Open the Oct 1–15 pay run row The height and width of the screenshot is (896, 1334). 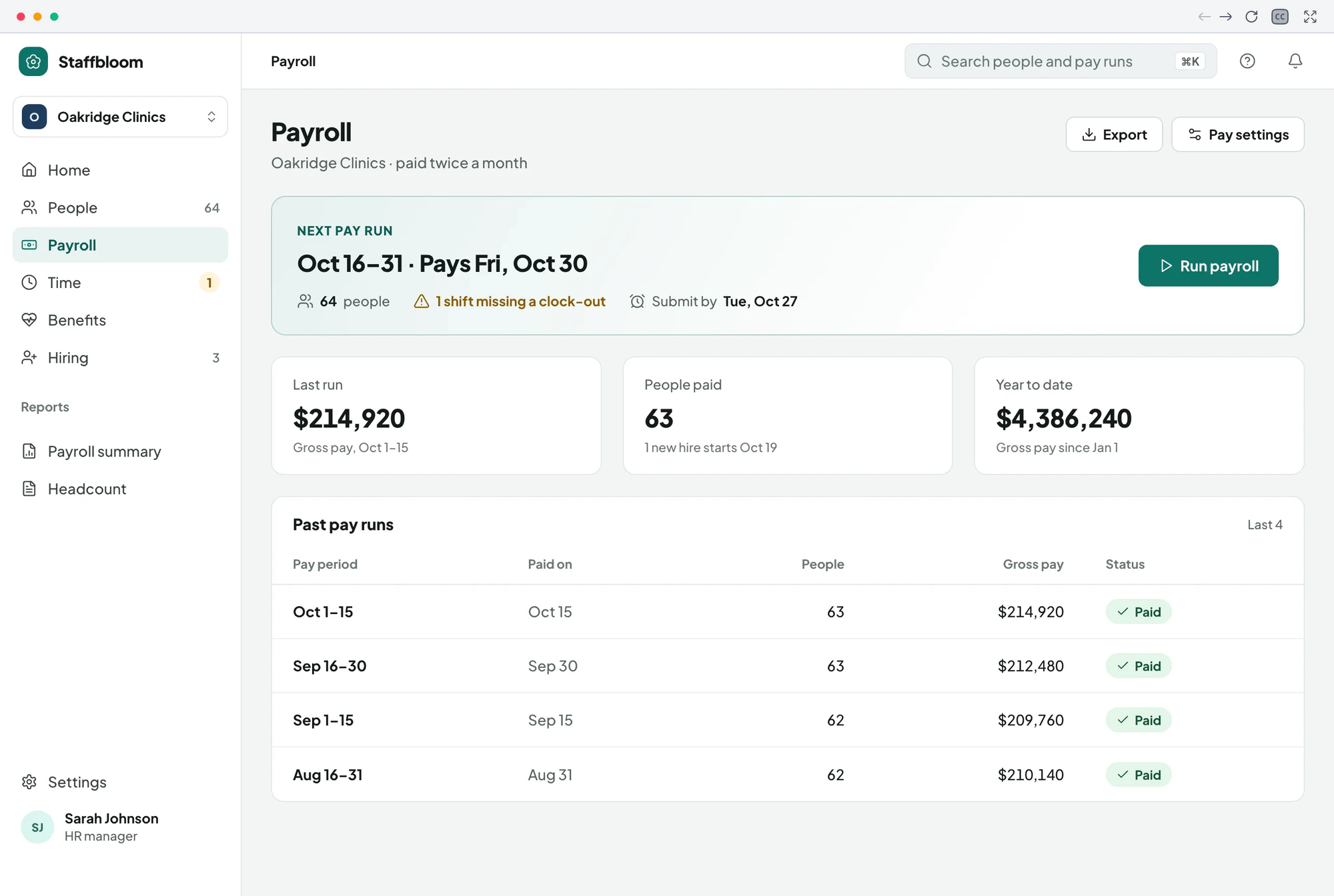pos(788,612)
